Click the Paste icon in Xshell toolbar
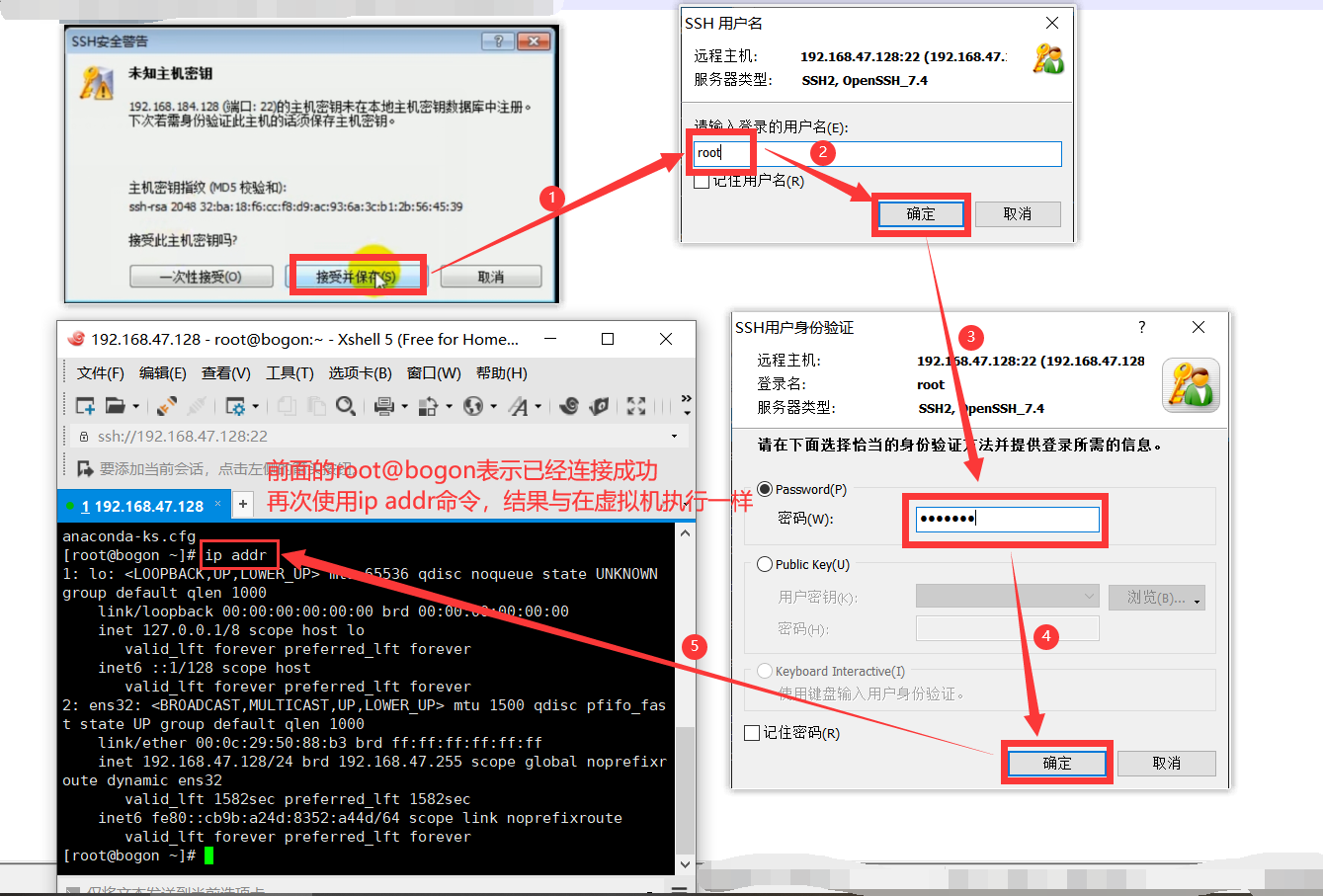The image size is (1323, 896). 316,406
